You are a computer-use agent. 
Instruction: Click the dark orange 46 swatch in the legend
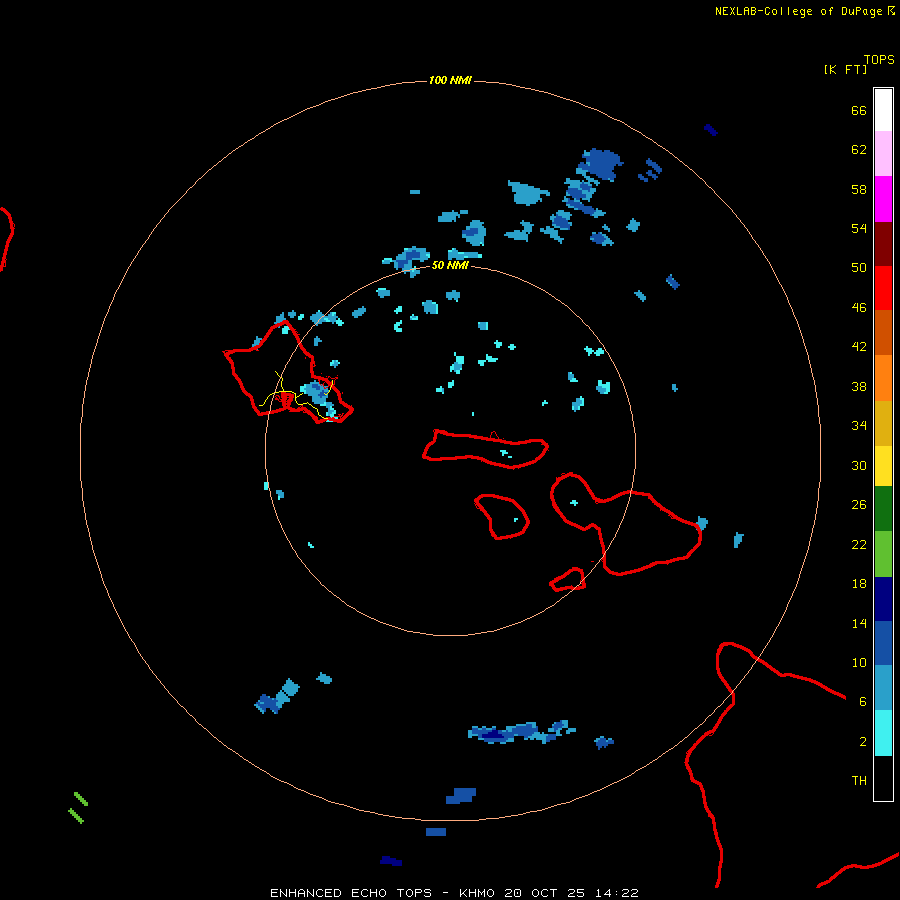click(883, 332)
